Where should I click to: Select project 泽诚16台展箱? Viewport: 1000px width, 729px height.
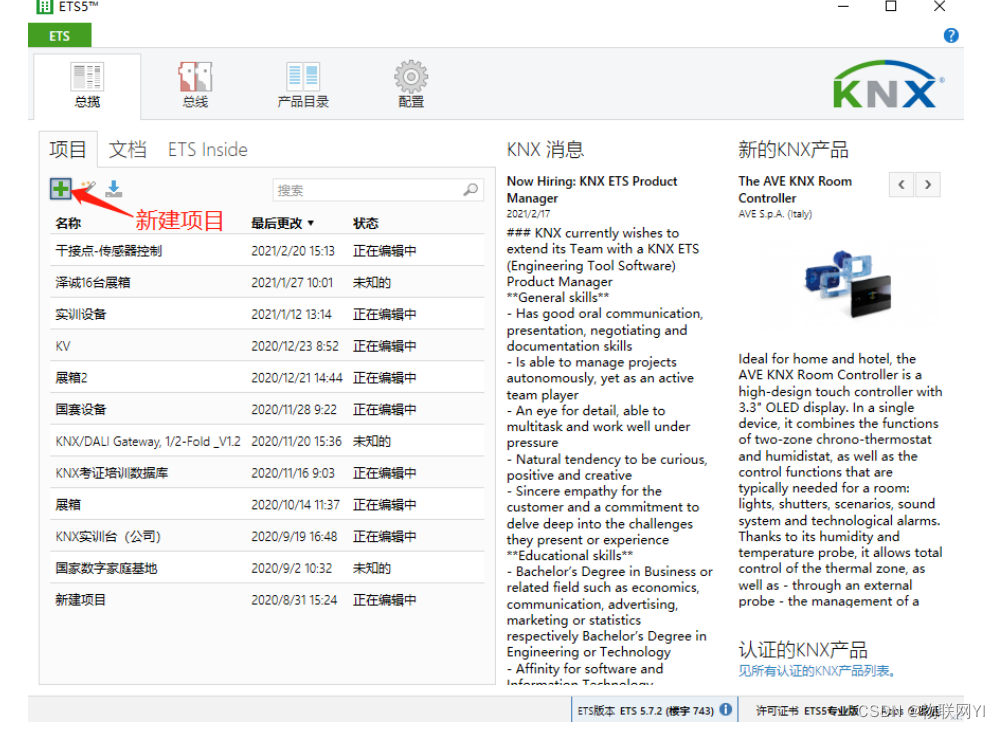pyautogui.click(x=267, y=283)
